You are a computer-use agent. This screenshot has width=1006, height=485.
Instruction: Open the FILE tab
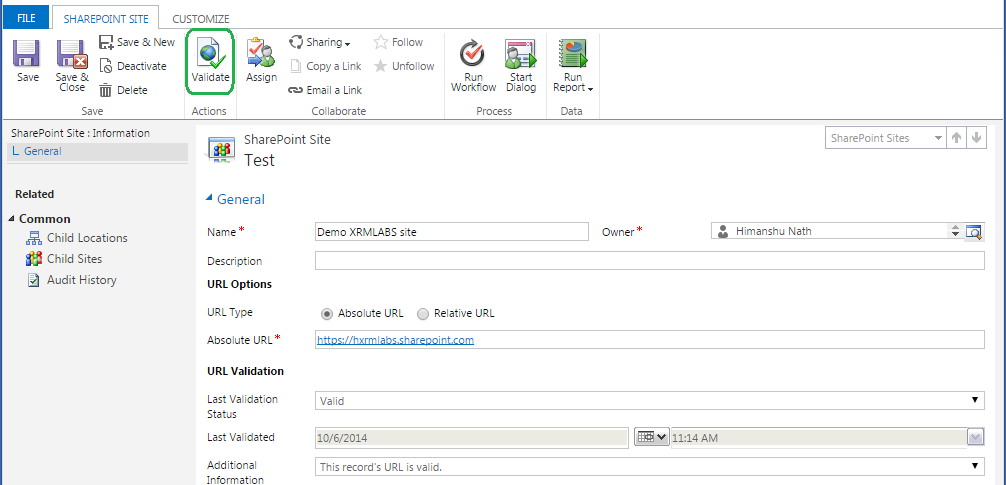(x=26, y=19)
